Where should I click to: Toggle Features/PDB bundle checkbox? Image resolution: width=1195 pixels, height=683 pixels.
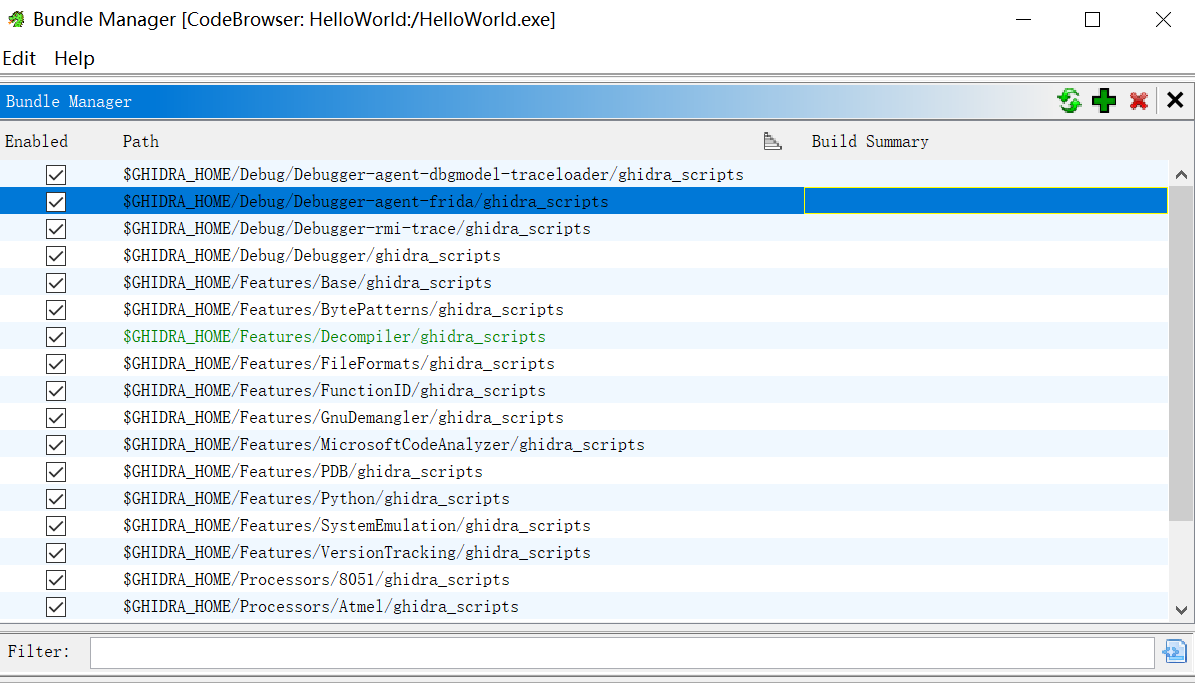(56, 472)
